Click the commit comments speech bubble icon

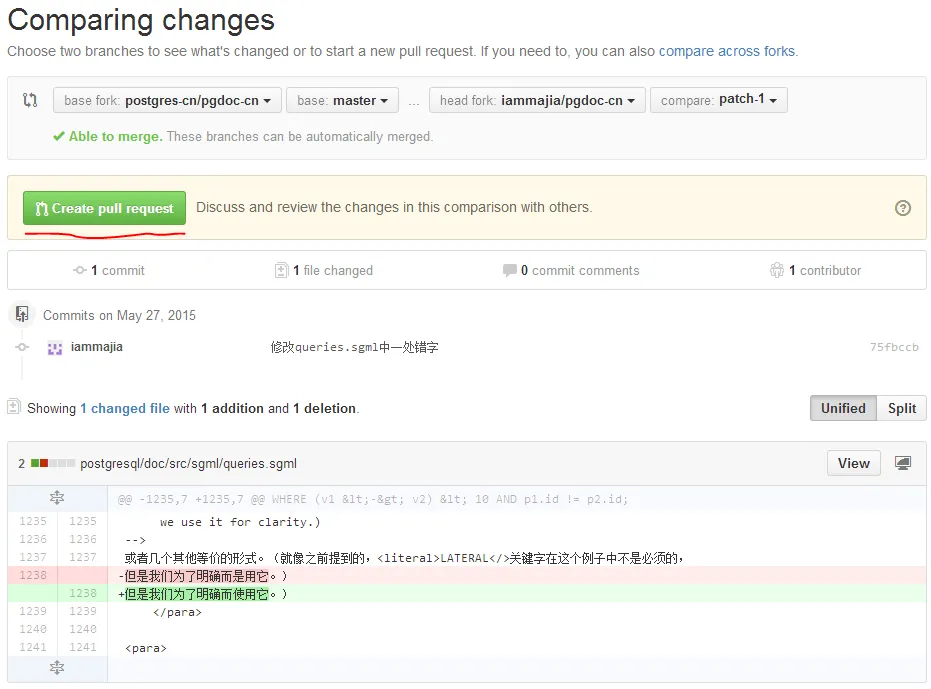(510, 270)
